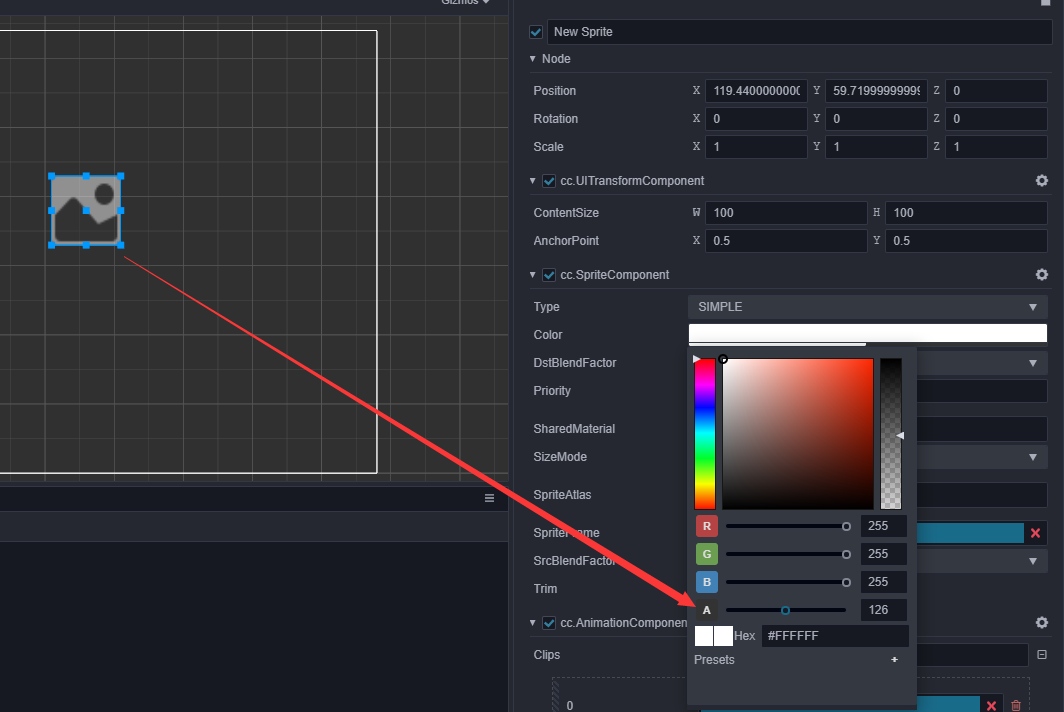This screenshot has height=712, width=1064.
Task: Open the bottom panel hamburger menu
Action: [x=489, y=498]
